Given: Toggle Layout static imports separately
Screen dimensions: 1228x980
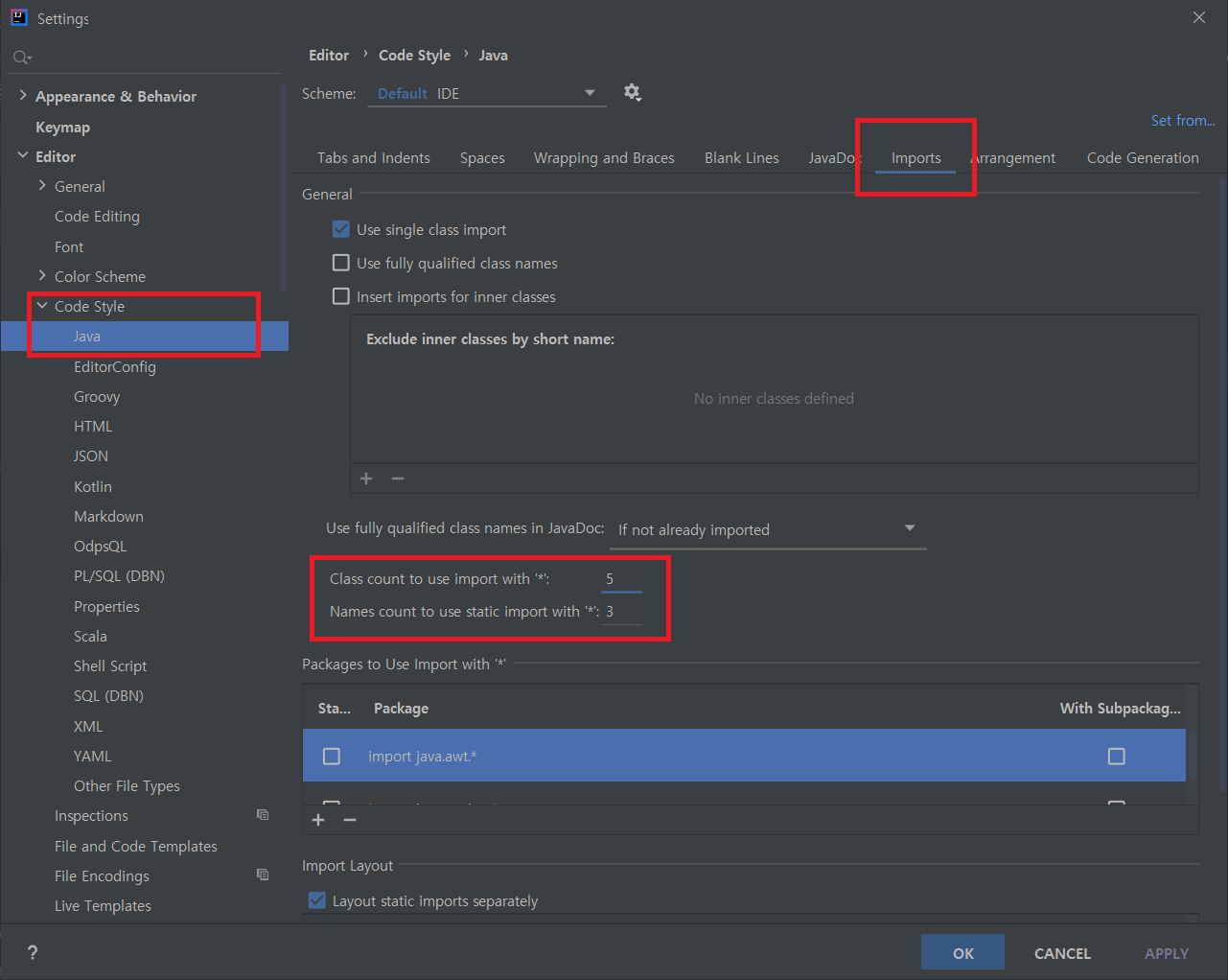Looking at the screenshot, I should point(317,900).
